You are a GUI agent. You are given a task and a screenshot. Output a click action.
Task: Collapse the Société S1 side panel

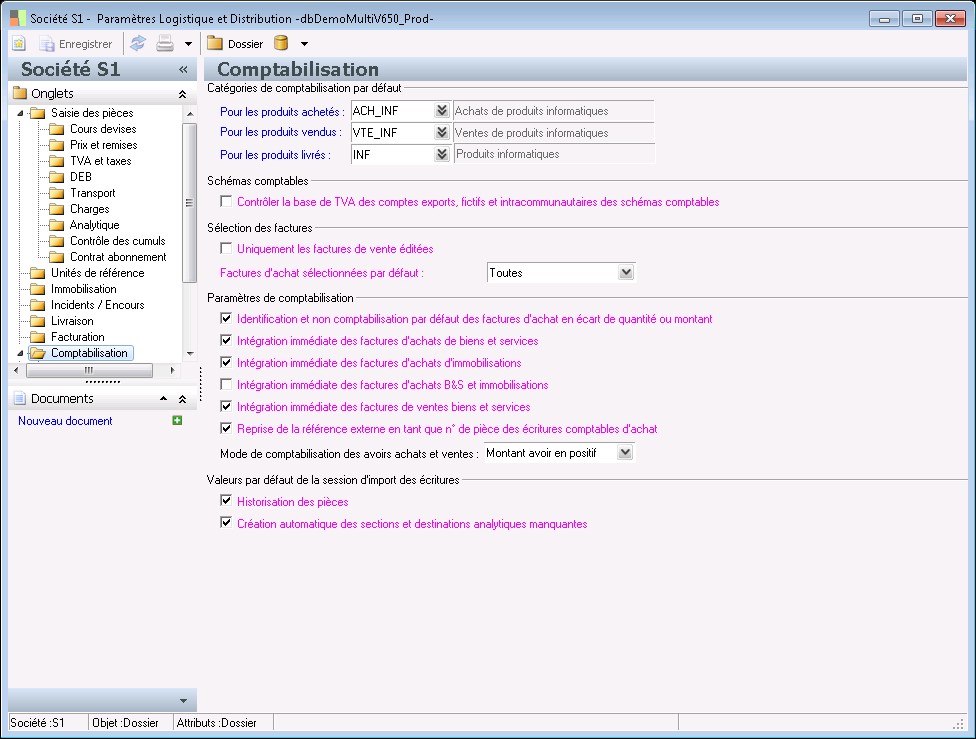[x=183, y=70]
